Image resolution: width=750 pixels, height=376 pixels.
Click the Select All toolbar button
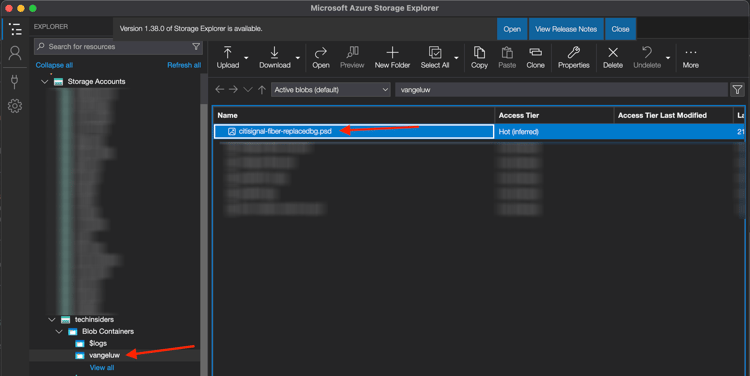435,58
